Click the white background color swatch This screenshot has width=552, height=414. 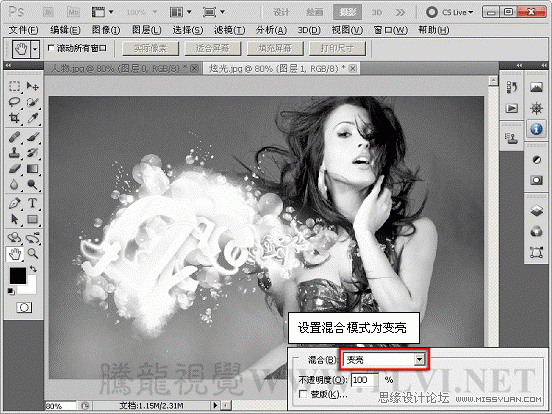(x=31, y=289)
